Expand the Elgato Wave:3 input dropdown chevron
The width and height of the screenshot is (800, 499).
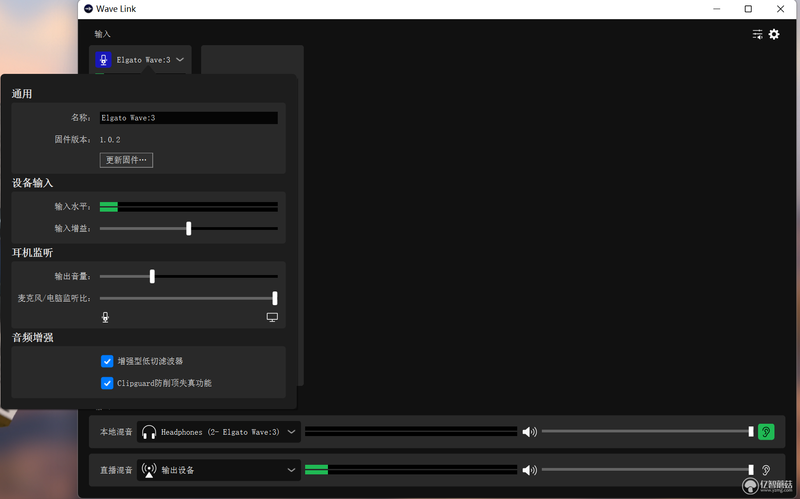pos(180,60)
